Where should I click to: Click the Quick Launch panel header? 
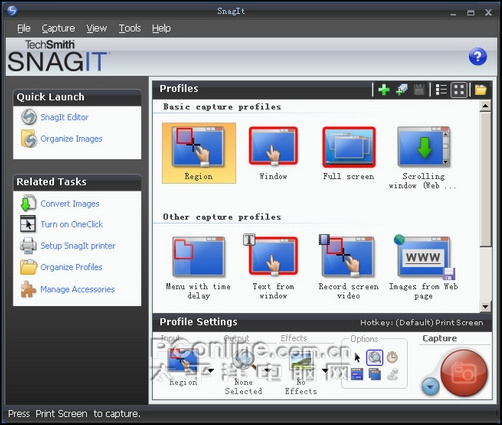click(77, 97)
